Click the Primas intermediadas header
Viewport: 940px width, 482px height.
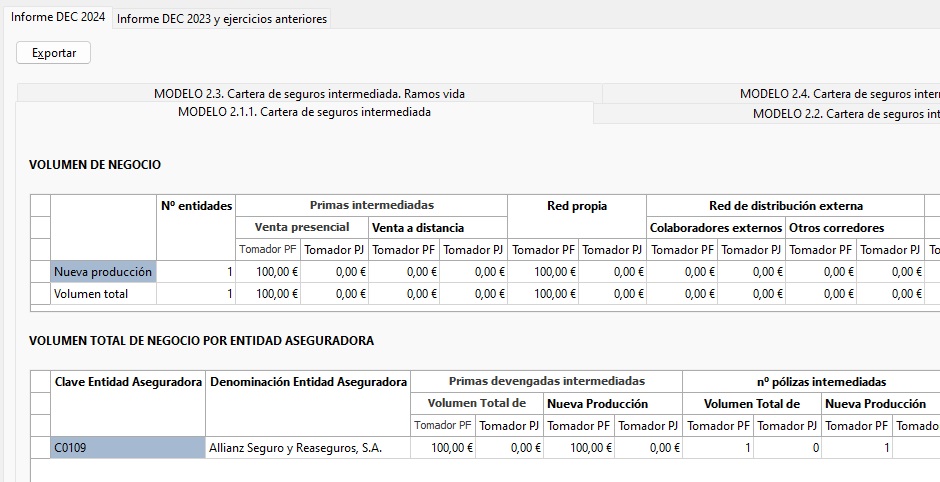click(372, 205)
